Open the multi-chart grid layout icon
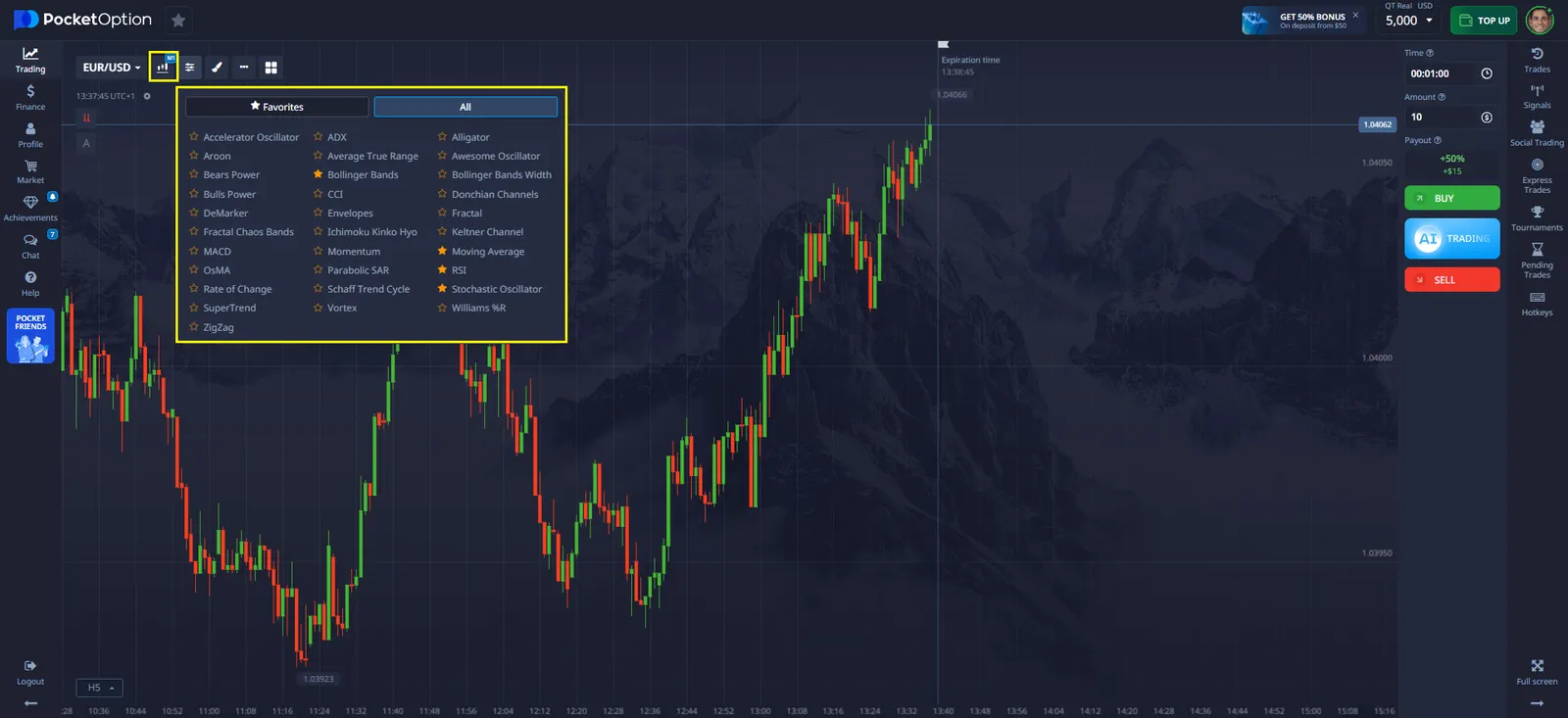Viewport: 1568px width, 718px height. click(271, 68)
